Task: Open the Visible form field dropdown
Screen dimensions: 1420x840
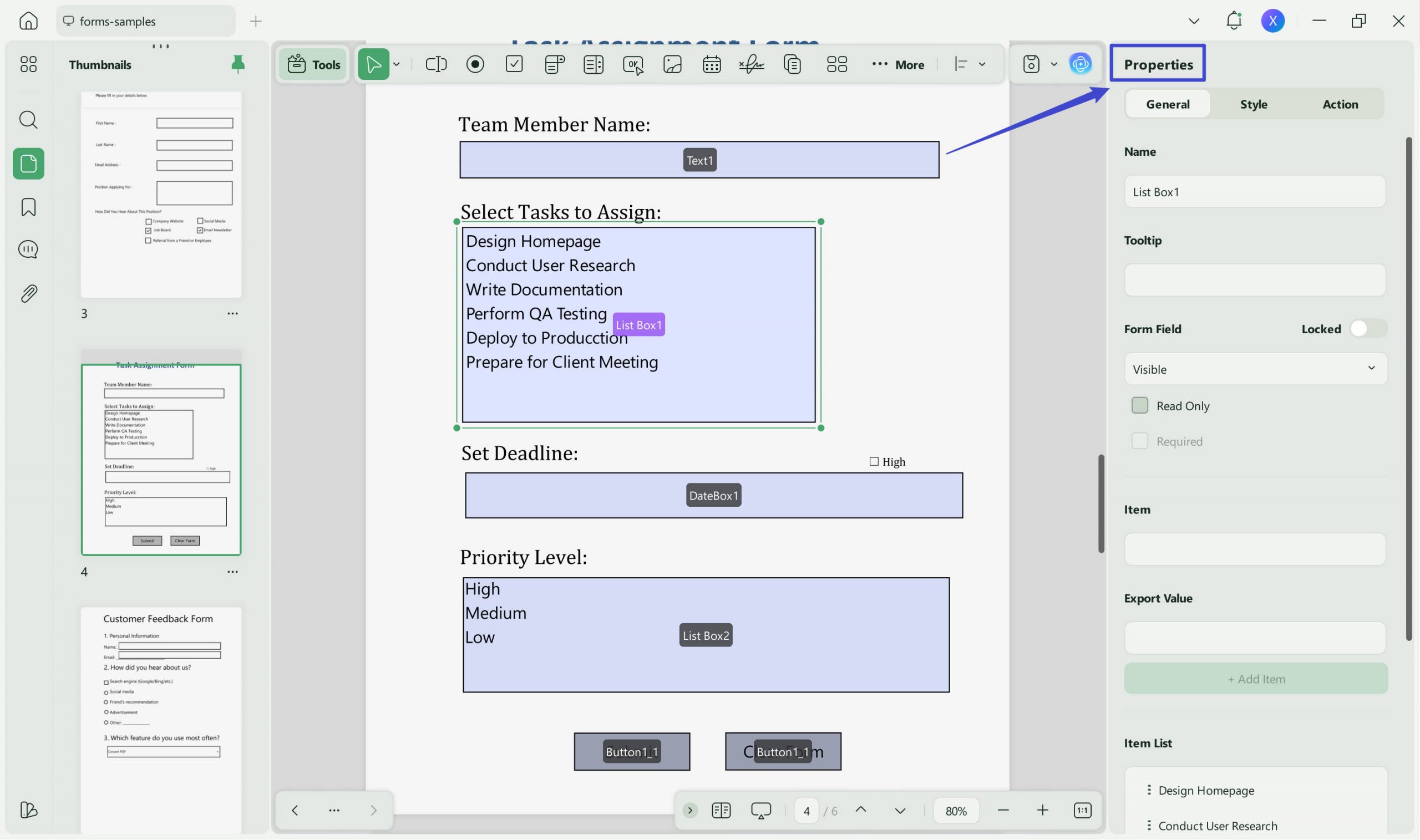Action: [1255, 369]
